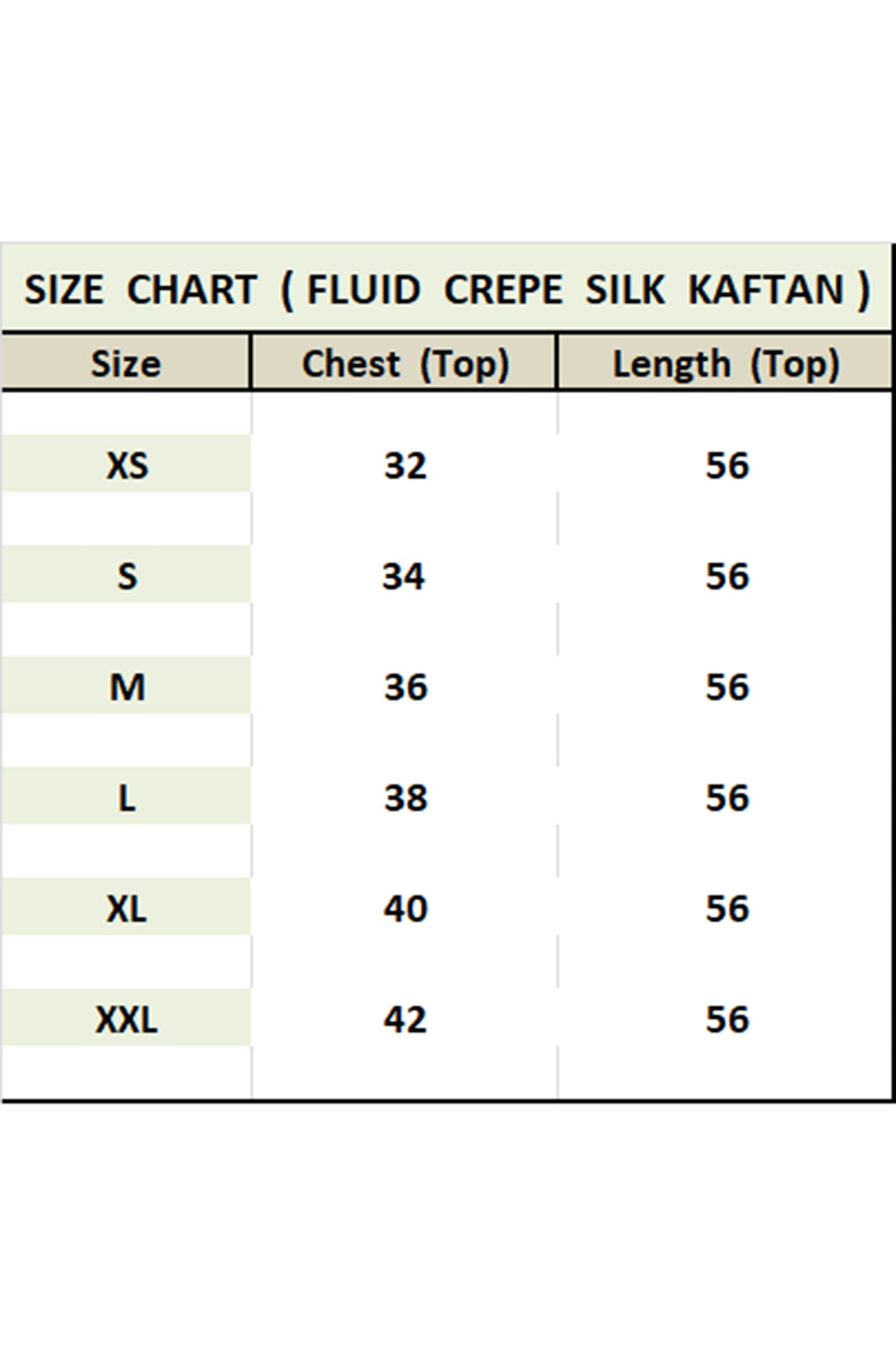Select chest value 40
The image size is (896, 1345).
tap(405, 909)
